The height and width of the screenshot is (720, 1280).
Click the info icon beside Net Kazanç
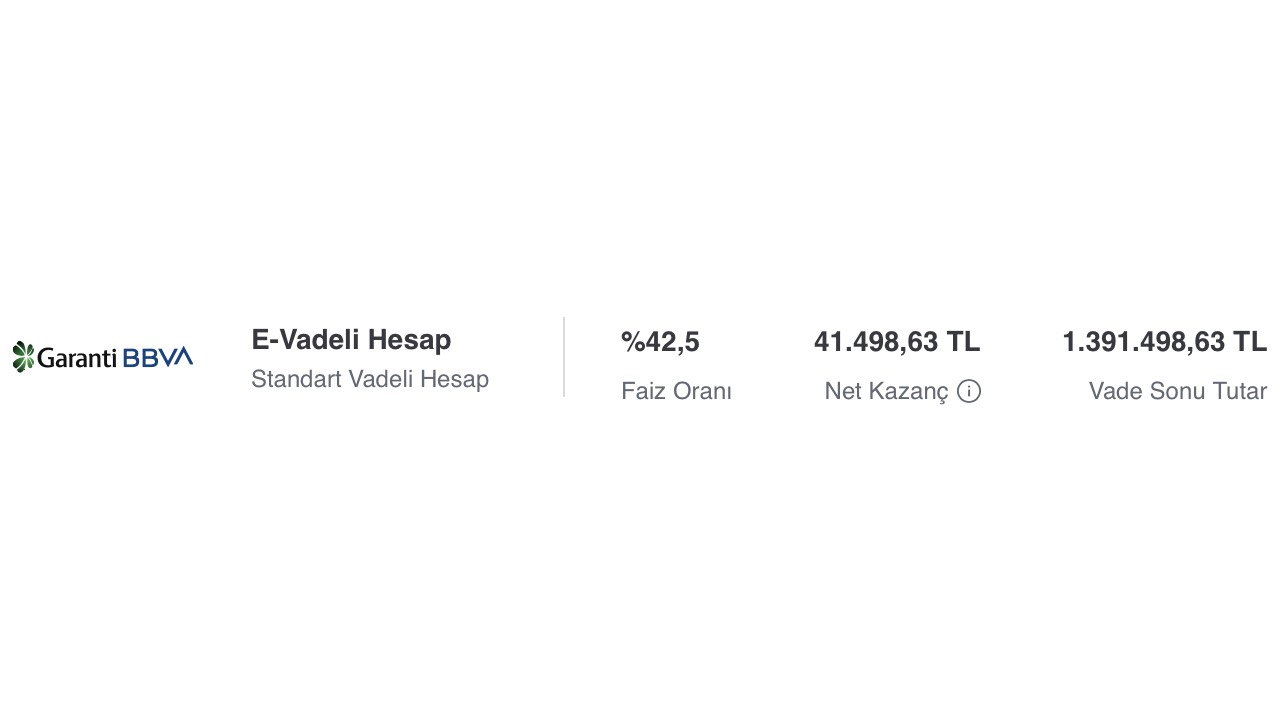click(x=968, y=391)
